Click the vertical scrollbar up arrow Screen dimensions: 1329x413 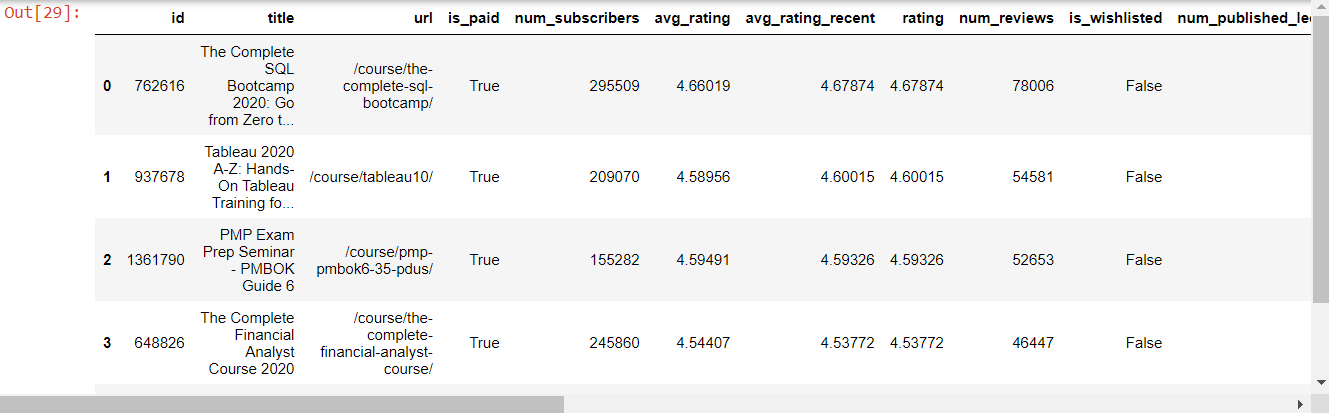[x=1320, y=9]
